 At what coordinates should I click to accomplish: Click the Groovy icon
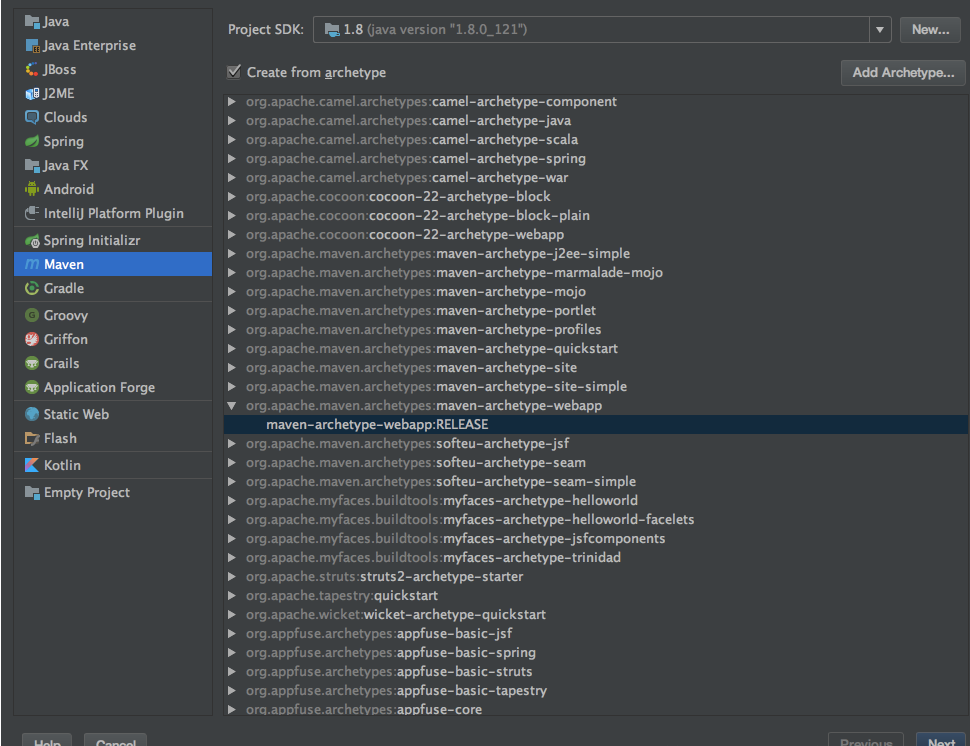pyautogui.click(x=32, y=315)
